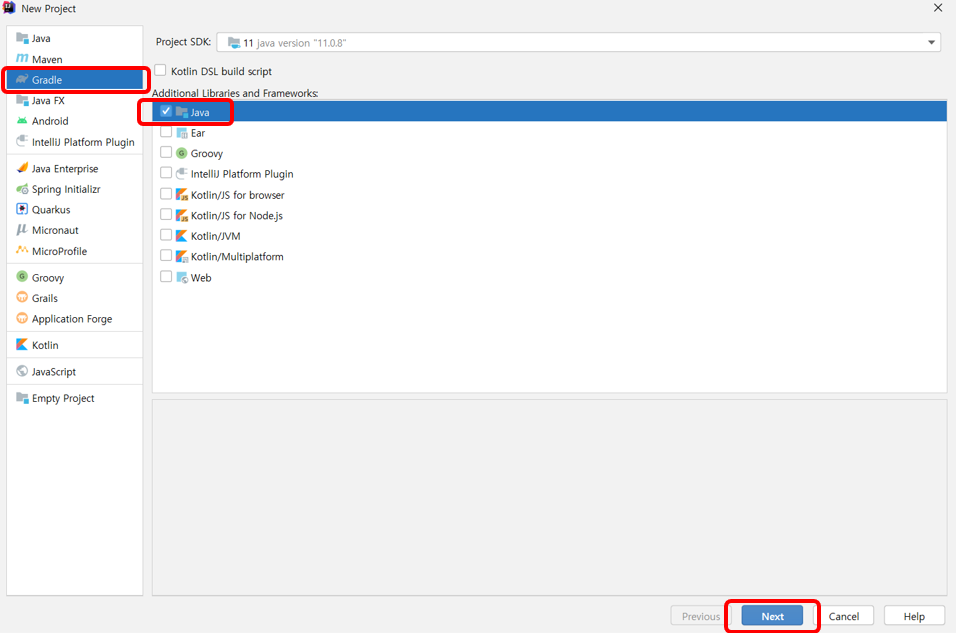Click the 'JavaScript' label in sidebar
The width and height of the screenshot is (956, 633).
click(54, 371)
